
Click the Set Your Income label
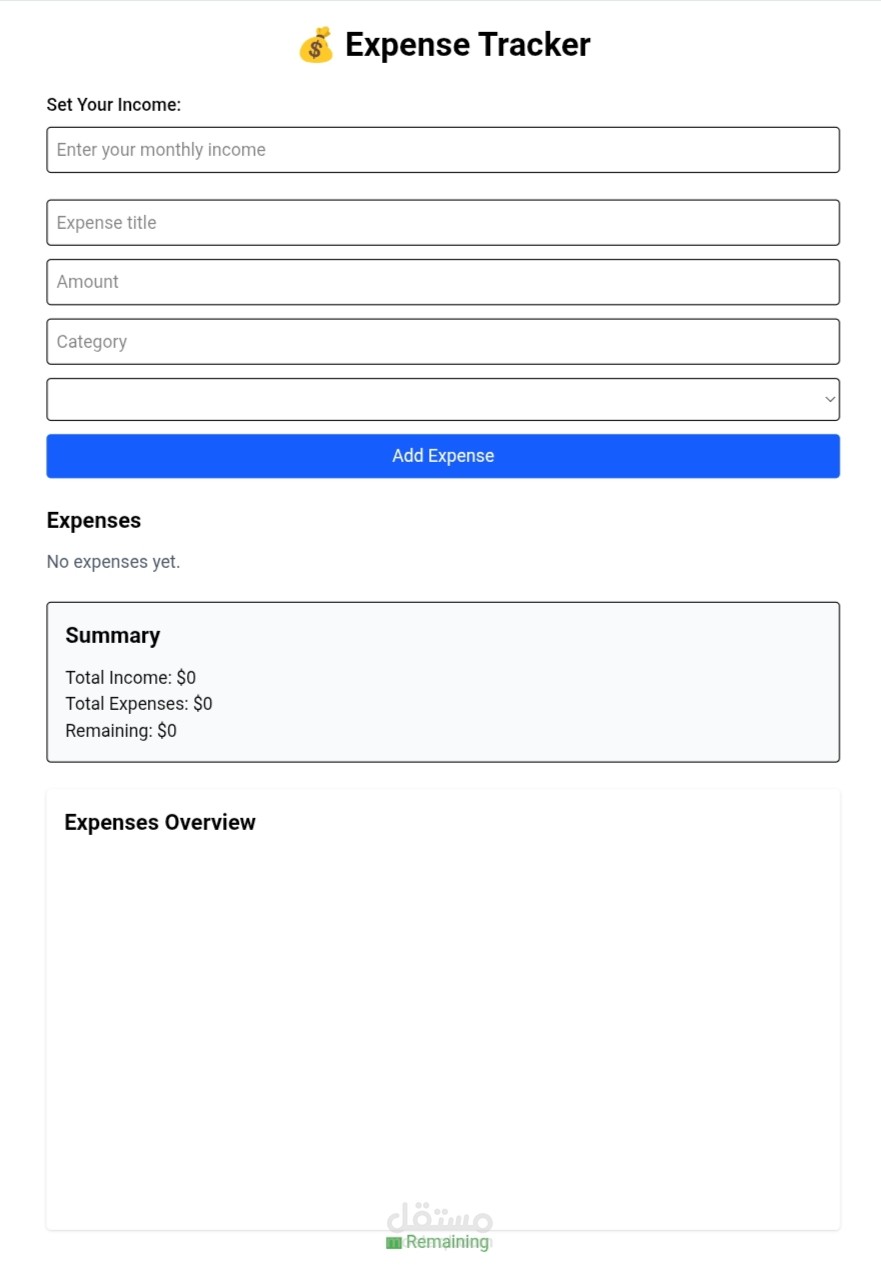[114, 105]
